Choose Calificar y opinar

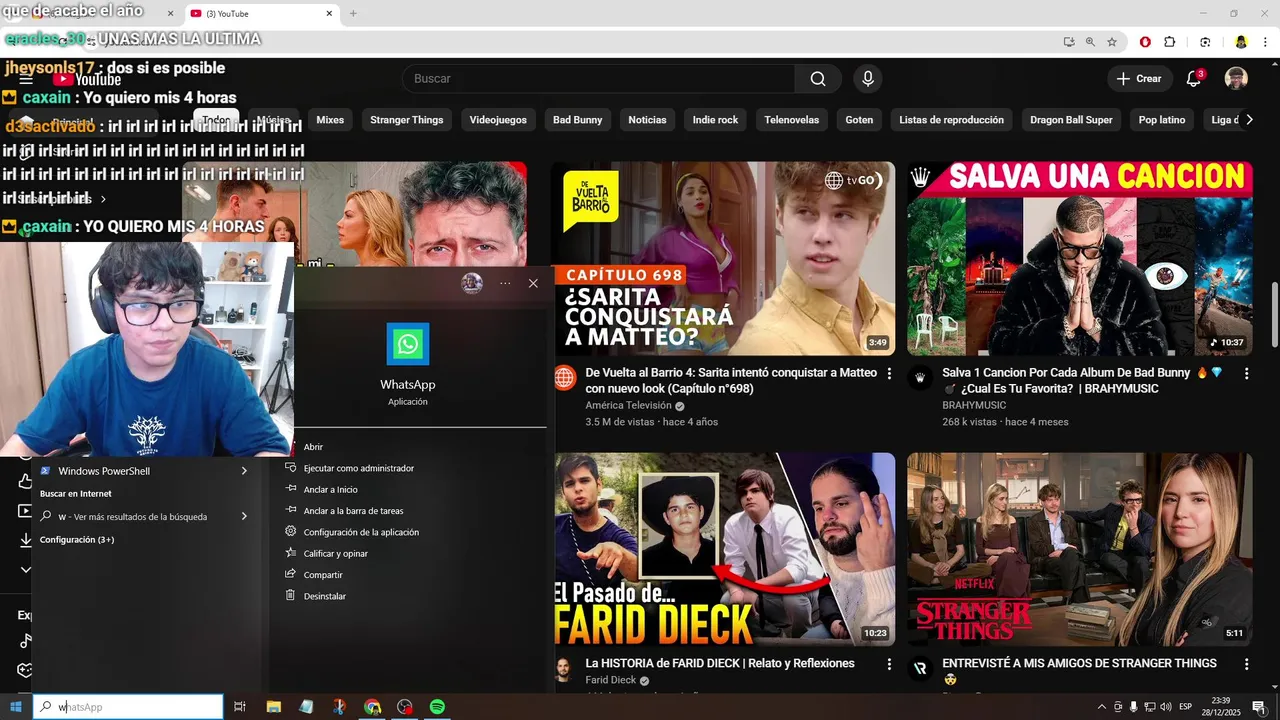(335, 554)
